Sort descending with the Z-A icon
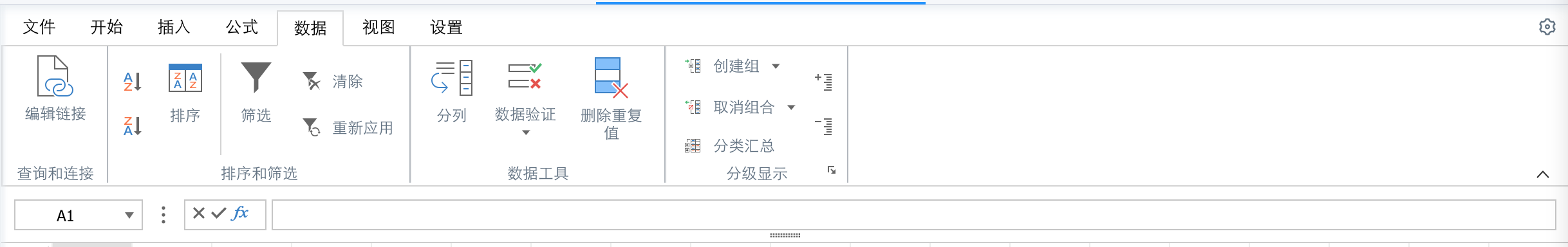Image resolution: width=1568 pixels, height=247 pixels. [132, 125]
